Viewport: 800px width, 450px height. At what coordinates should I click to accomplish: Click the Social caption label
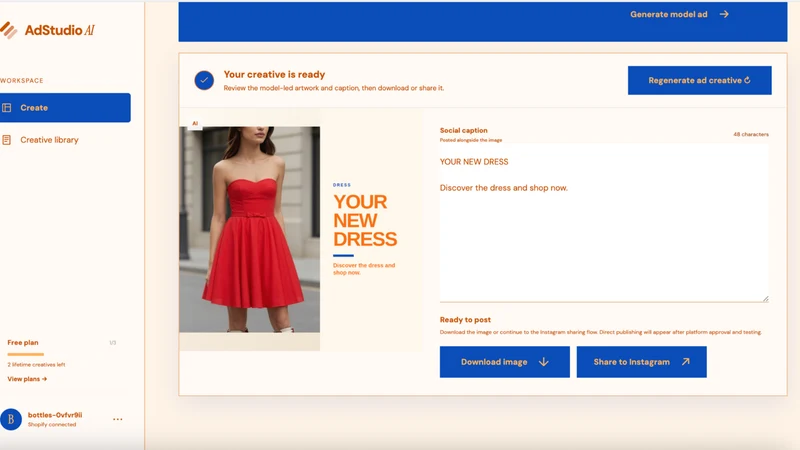(x=463, y=131)
